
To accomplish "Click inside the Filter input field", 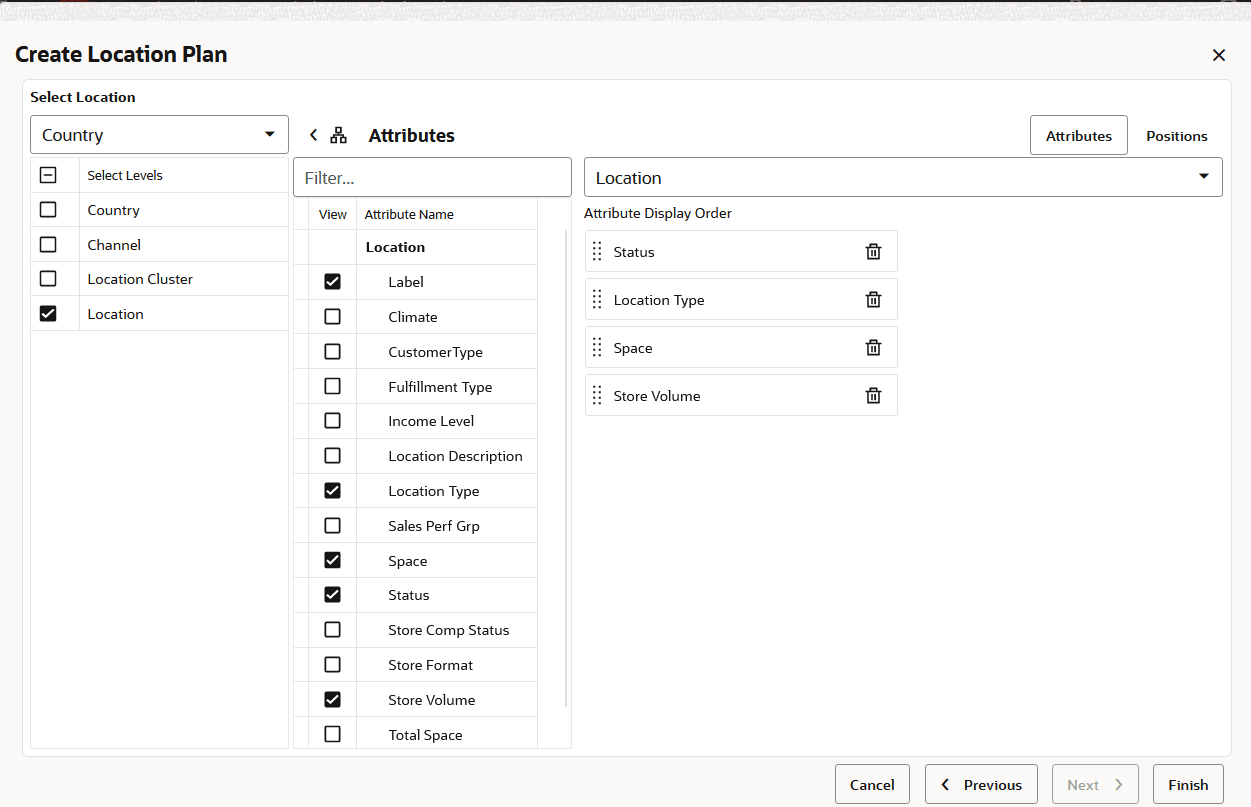I will pyautogui.click(x=432, y=176).
